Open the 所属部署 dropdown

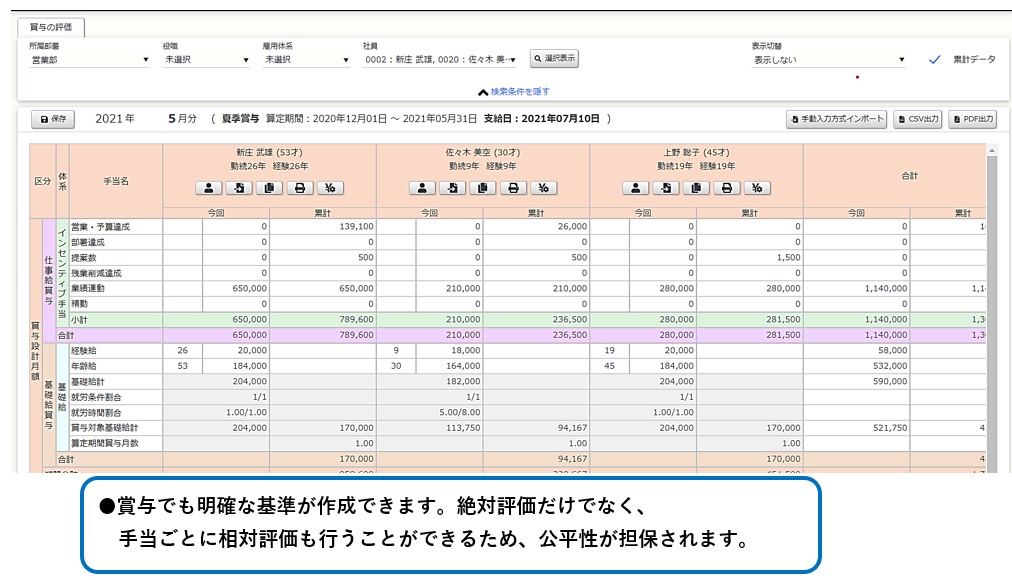(88, 60)
